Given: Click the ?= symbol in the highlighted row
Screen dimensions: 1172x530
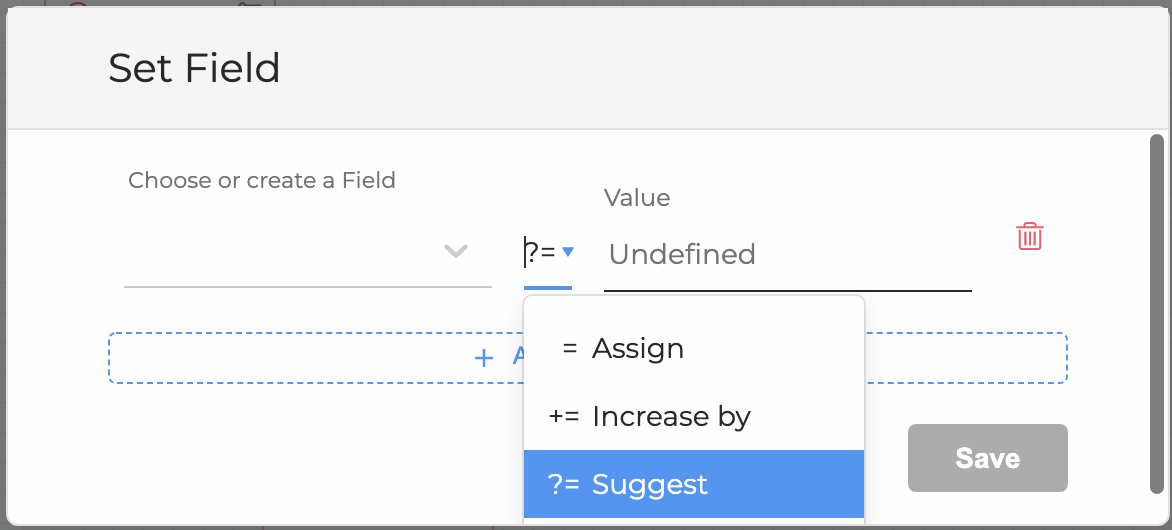Looking at the screenshot, I should pos(563,485).
